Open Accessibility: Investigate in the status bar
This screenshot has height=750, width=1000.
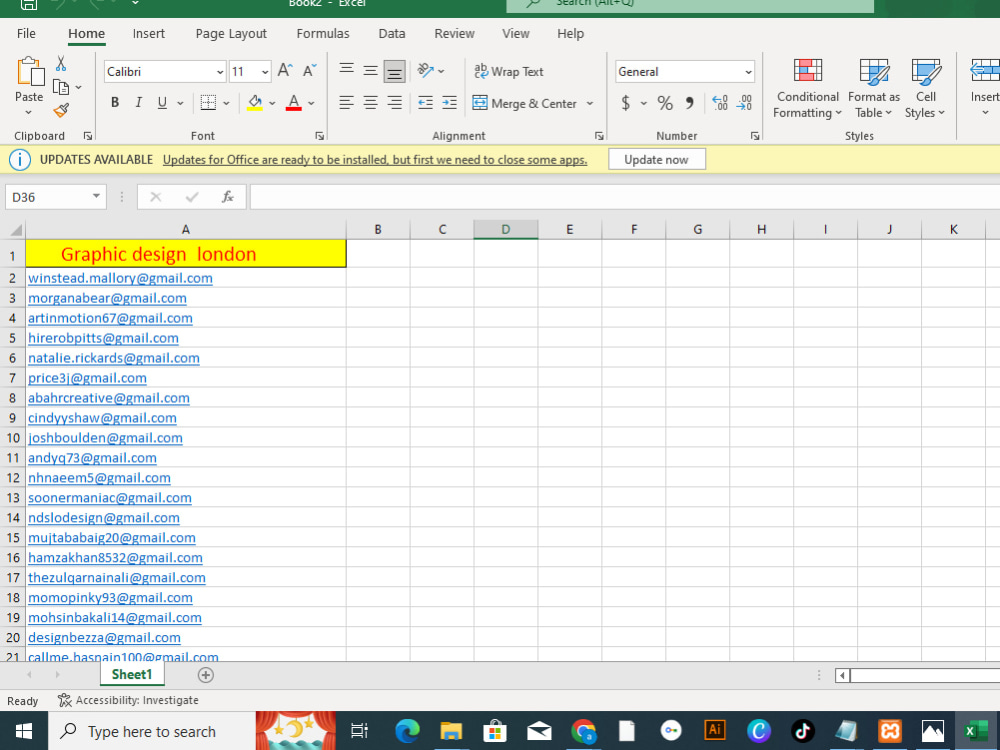[128, 700]
